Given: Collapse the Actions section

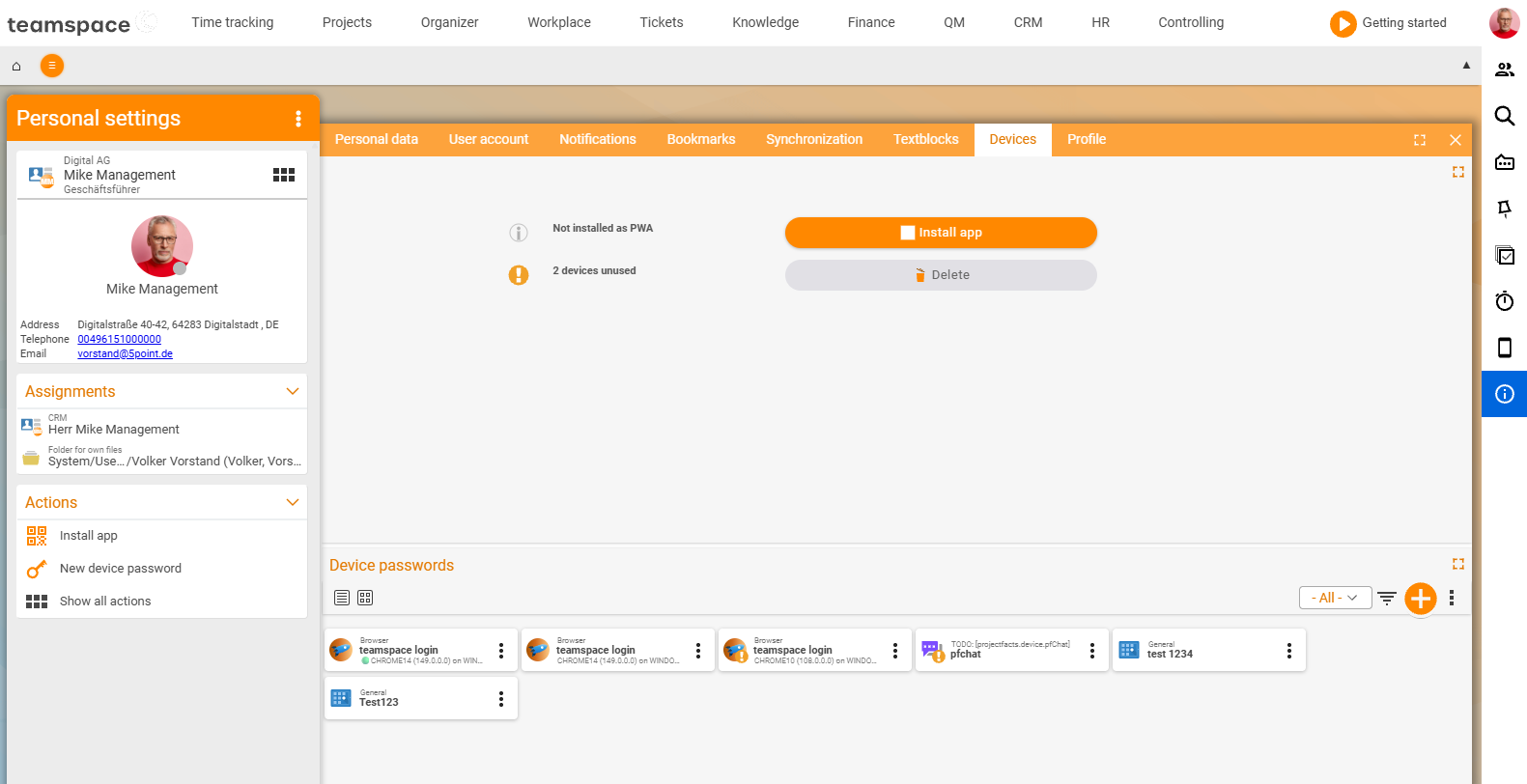Looking at the screenshot, I should tap(293, 502).
